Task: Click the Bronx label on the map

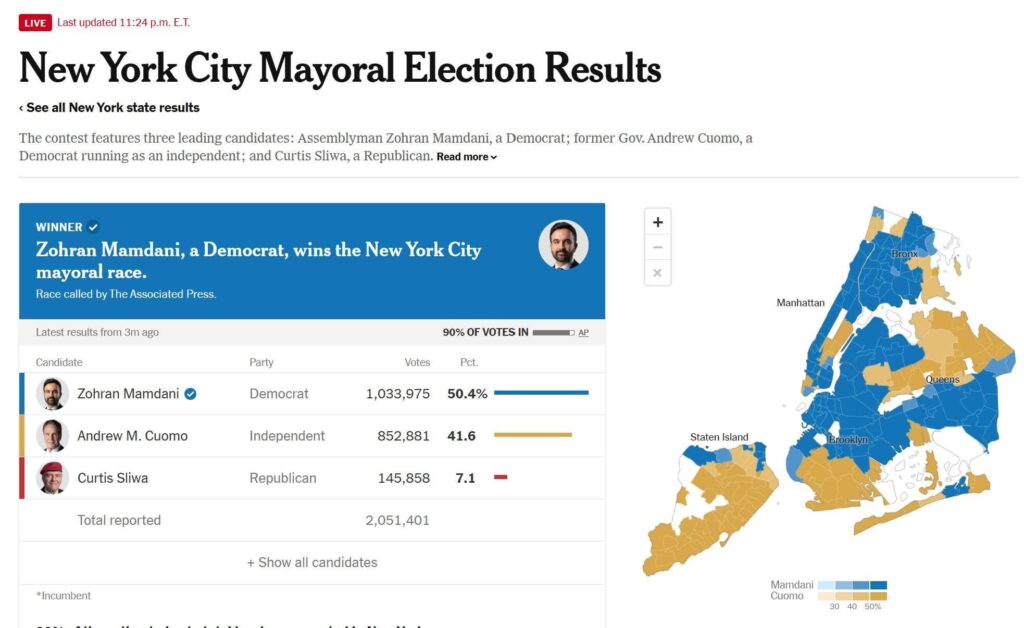Action: pyautogui.click(x=904, y=254)
